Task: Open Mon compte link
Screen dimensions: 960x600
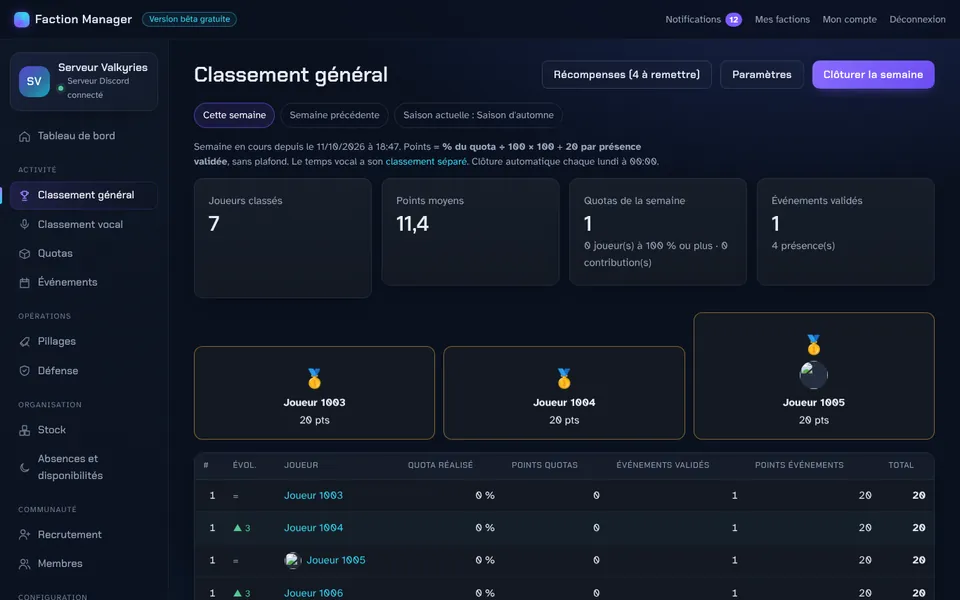Action: [849, 20]
